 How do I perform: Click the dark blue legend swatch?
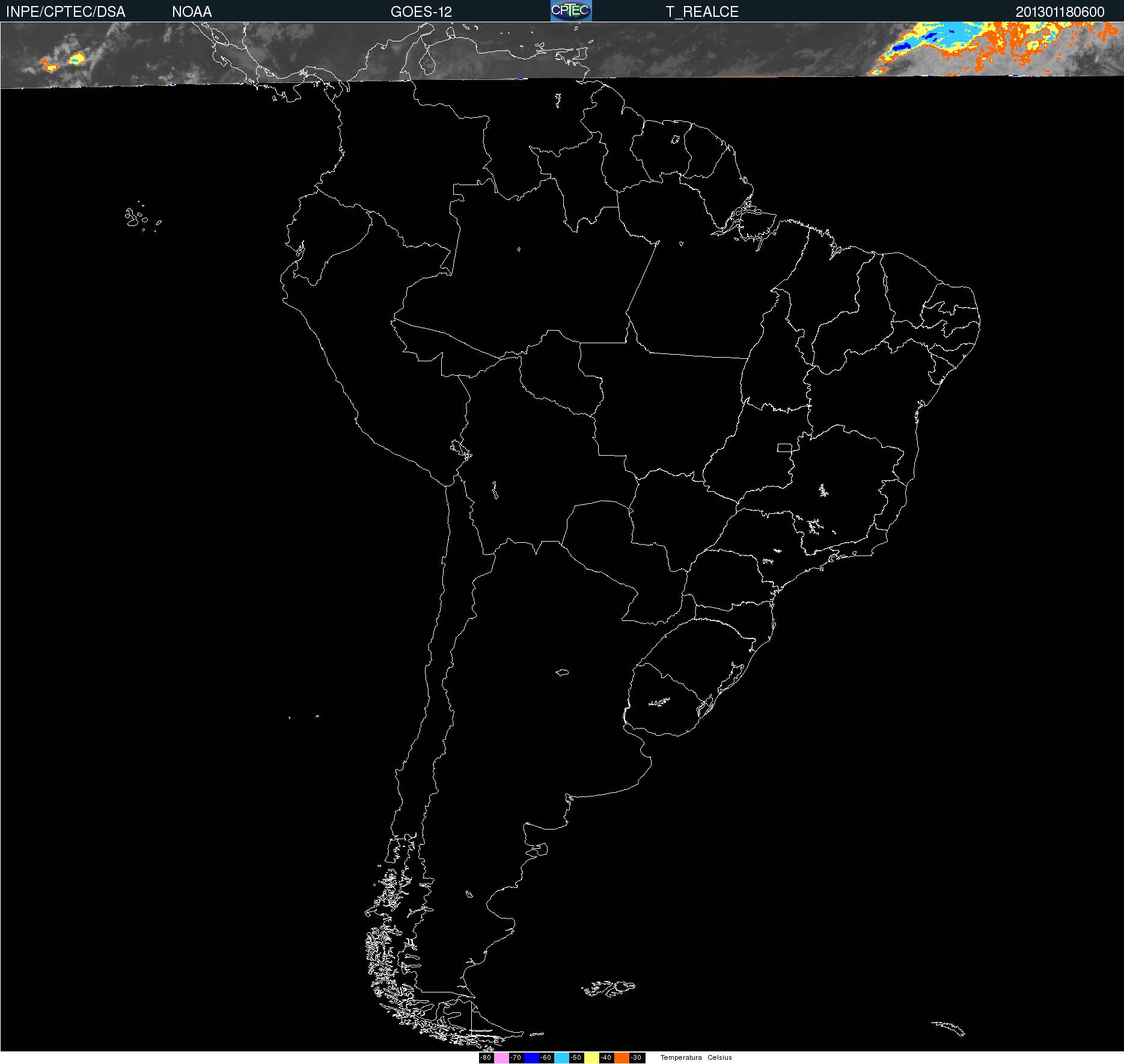pos(531,1058)
